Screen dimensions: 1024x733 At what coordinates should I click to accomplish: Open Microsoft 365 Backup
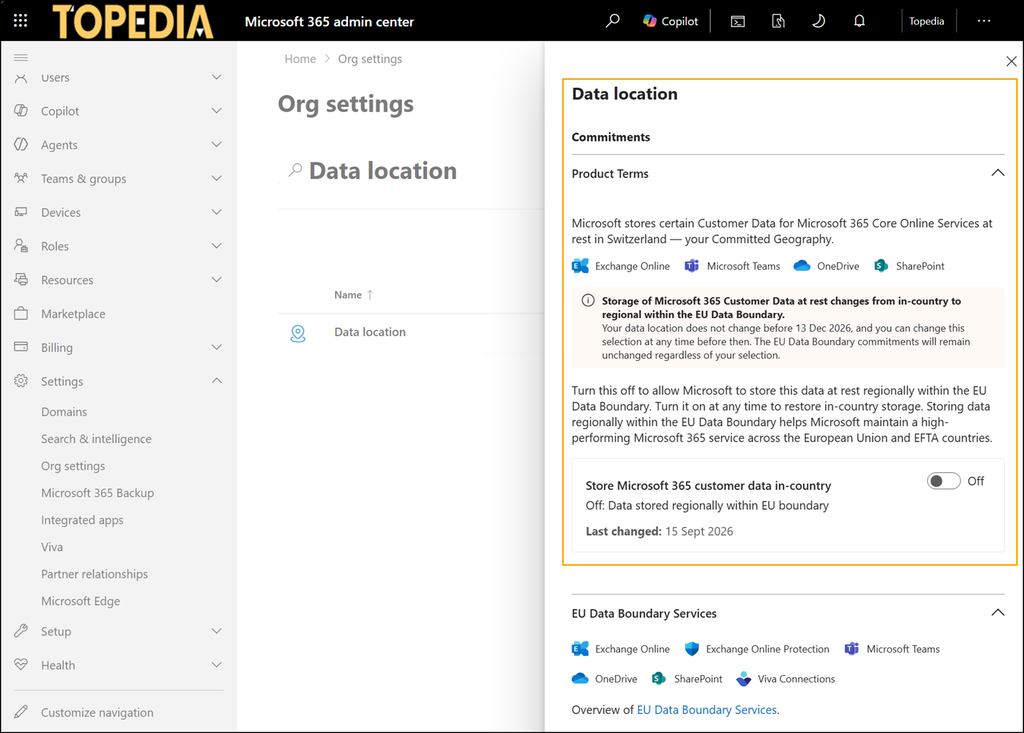point(97,493)
